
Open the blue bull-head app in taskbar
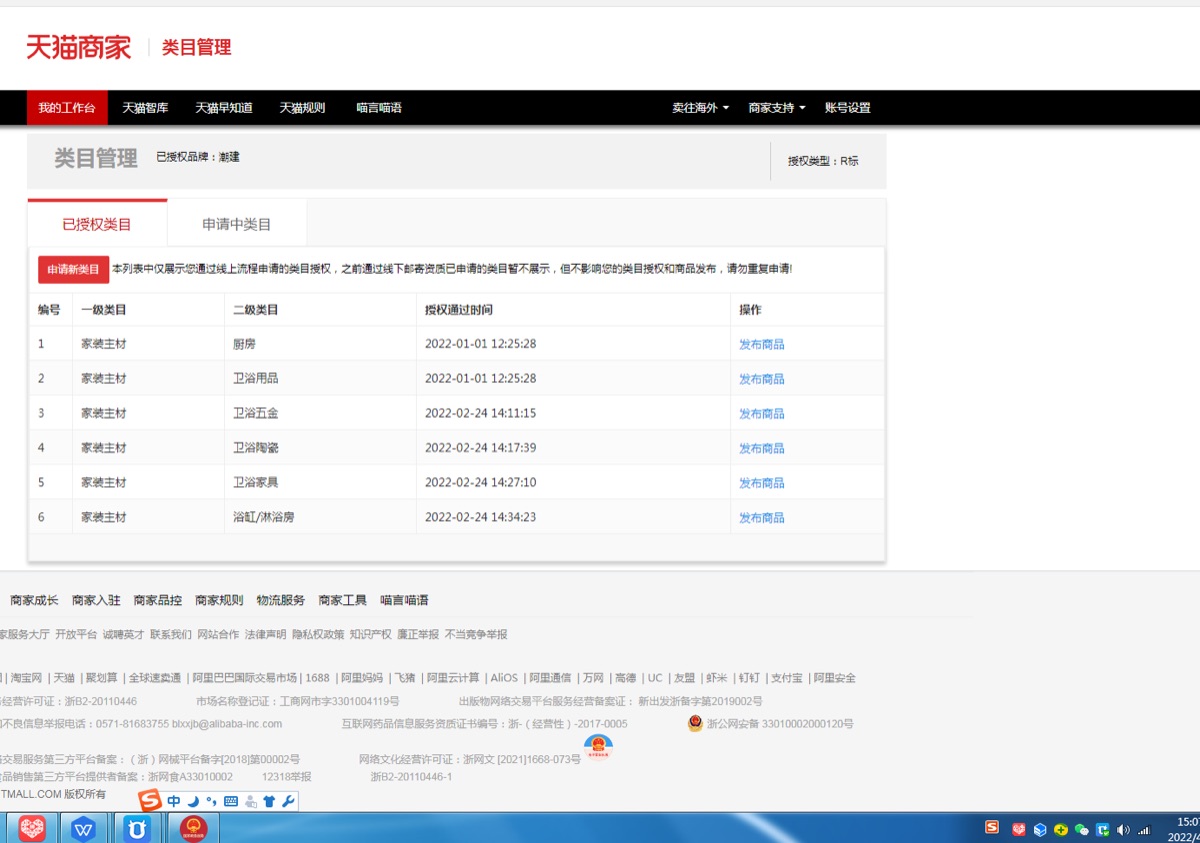(137, 828)
